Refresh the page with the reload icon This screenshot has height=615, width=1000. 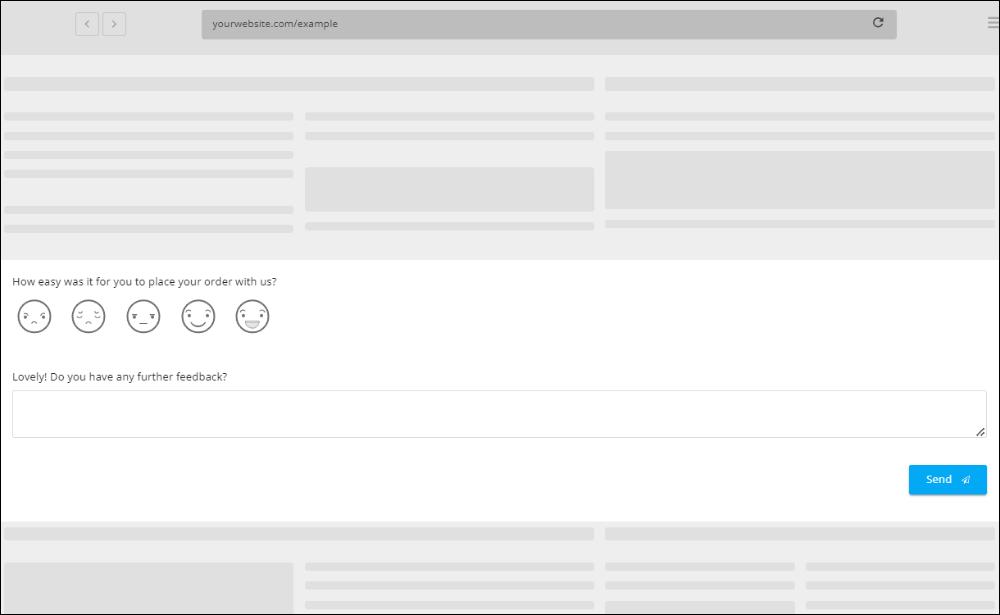coord(878,22)
